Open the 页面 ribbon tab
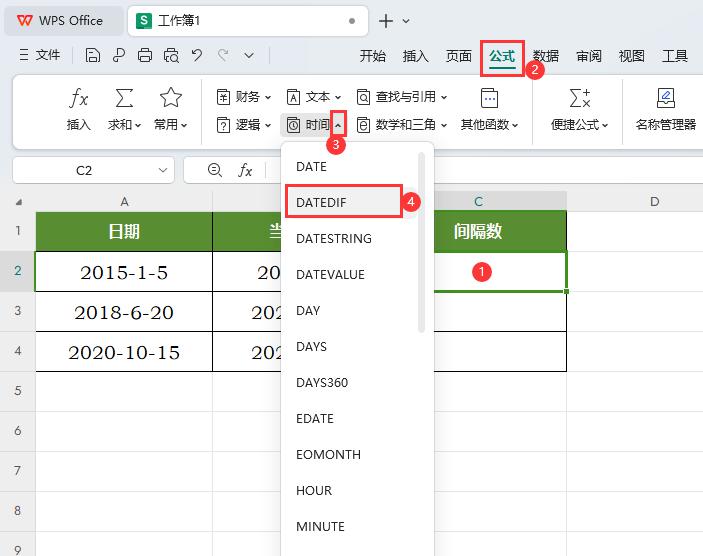Image resolution: width=703 pixels, height=556 pixels. [x=459, y=56]
